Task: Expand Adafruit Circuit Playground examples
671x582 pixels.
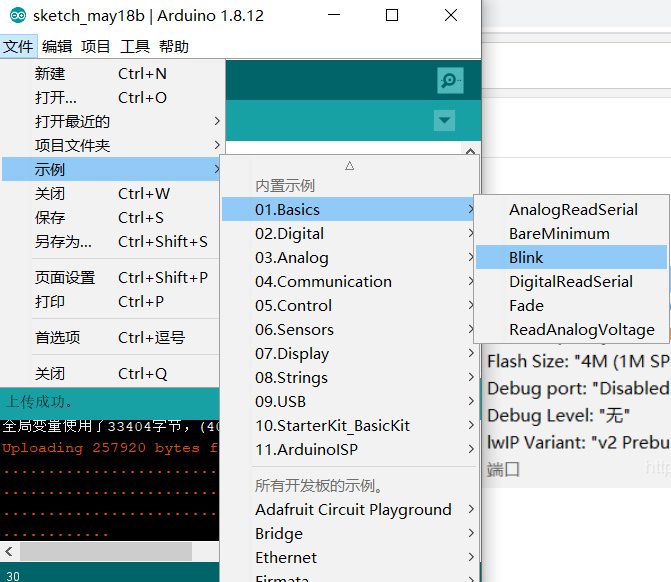Action: click(348, 509)
